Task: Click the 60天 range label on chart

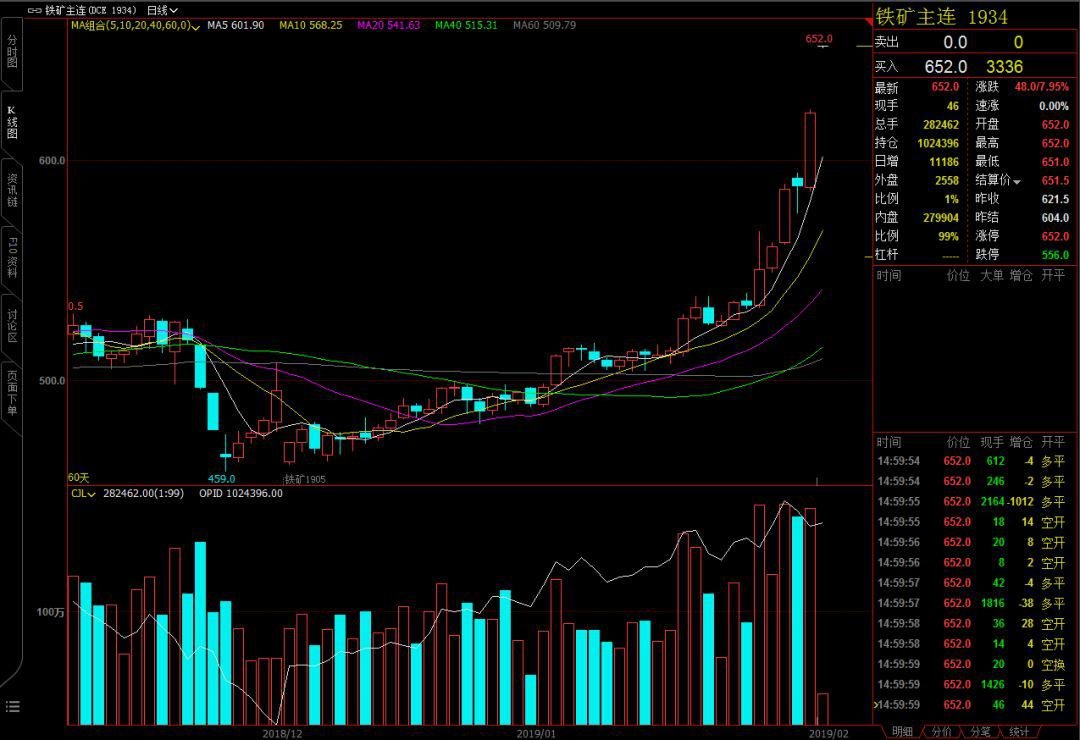Action: click(x=79, y=477)
